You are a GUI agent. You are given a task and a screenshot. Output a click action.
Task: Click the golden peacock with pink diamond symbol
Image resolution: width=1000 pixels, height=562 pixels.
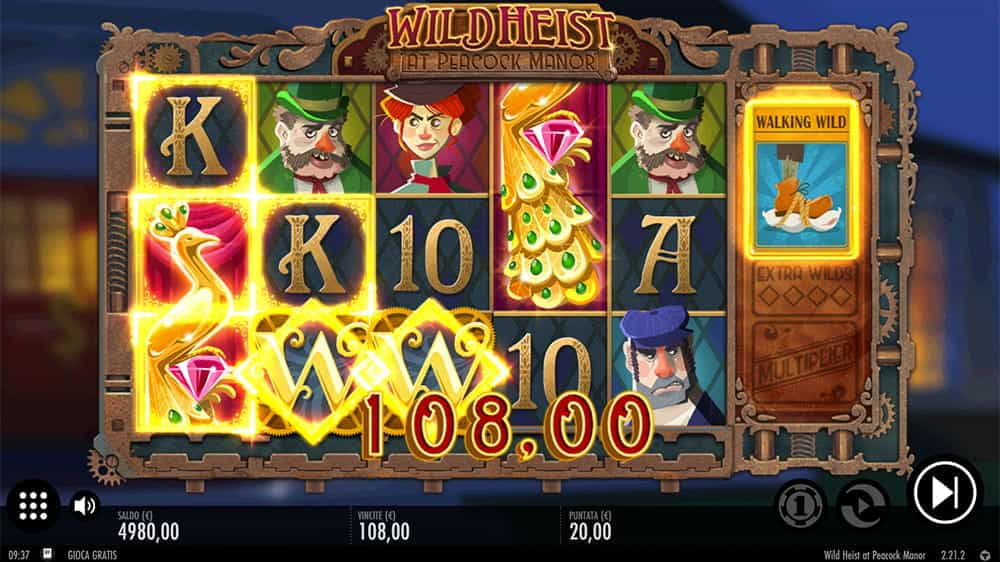[552, 196]
